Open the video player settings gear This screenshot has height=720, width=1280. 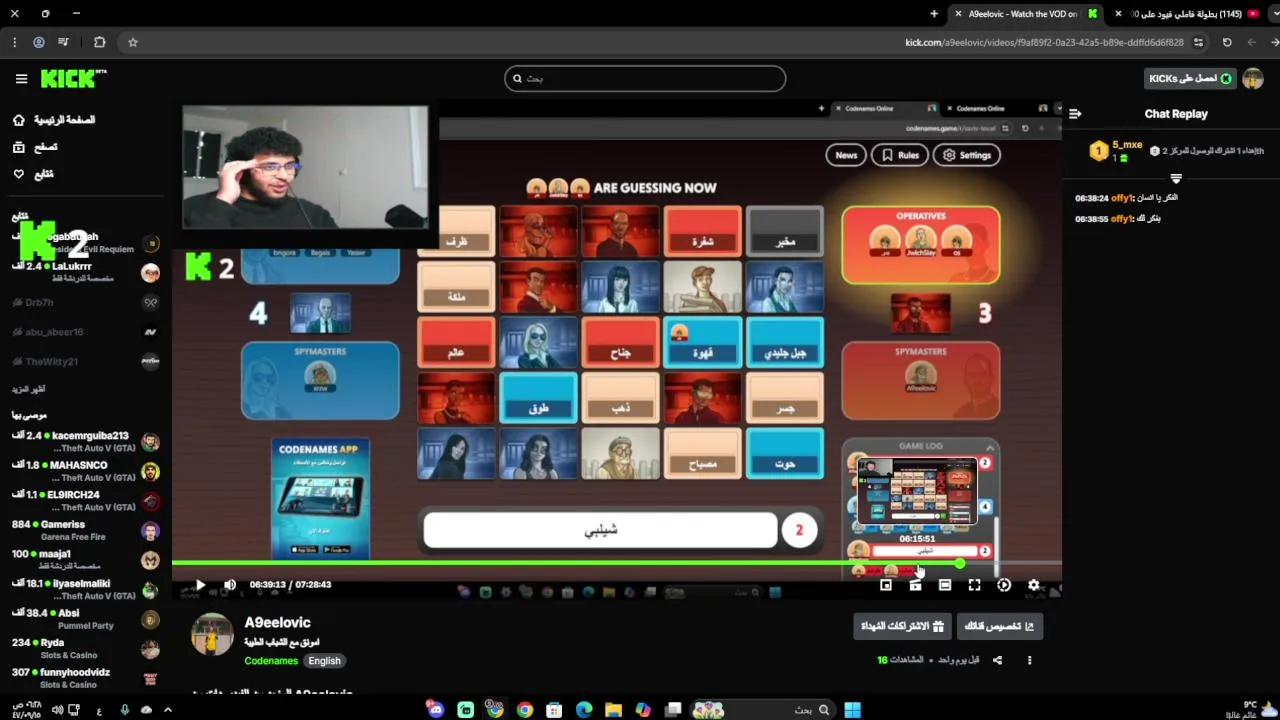[x=1034, y=585]
